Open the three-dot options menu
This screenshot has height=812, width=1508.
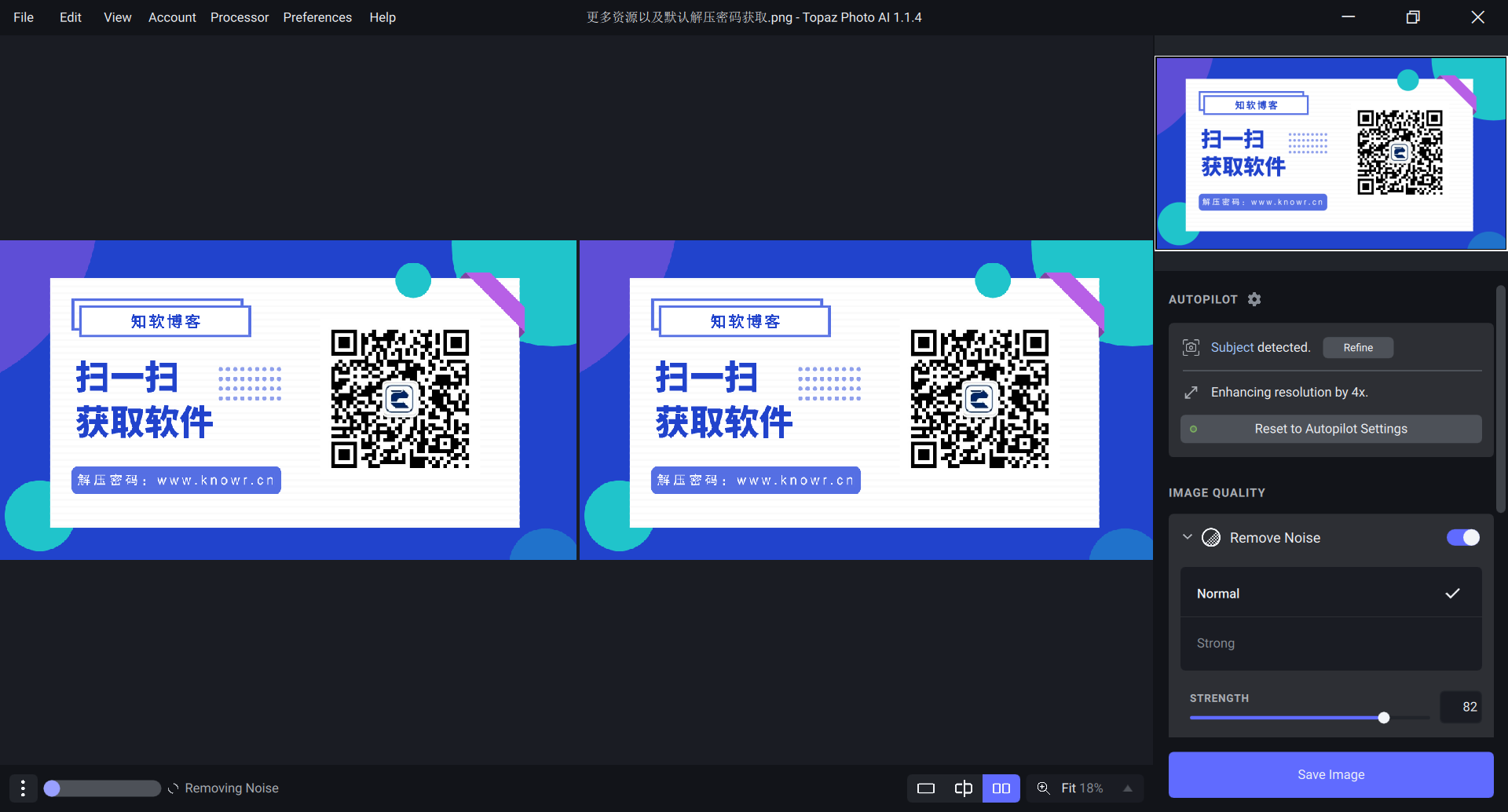(23, 788)
